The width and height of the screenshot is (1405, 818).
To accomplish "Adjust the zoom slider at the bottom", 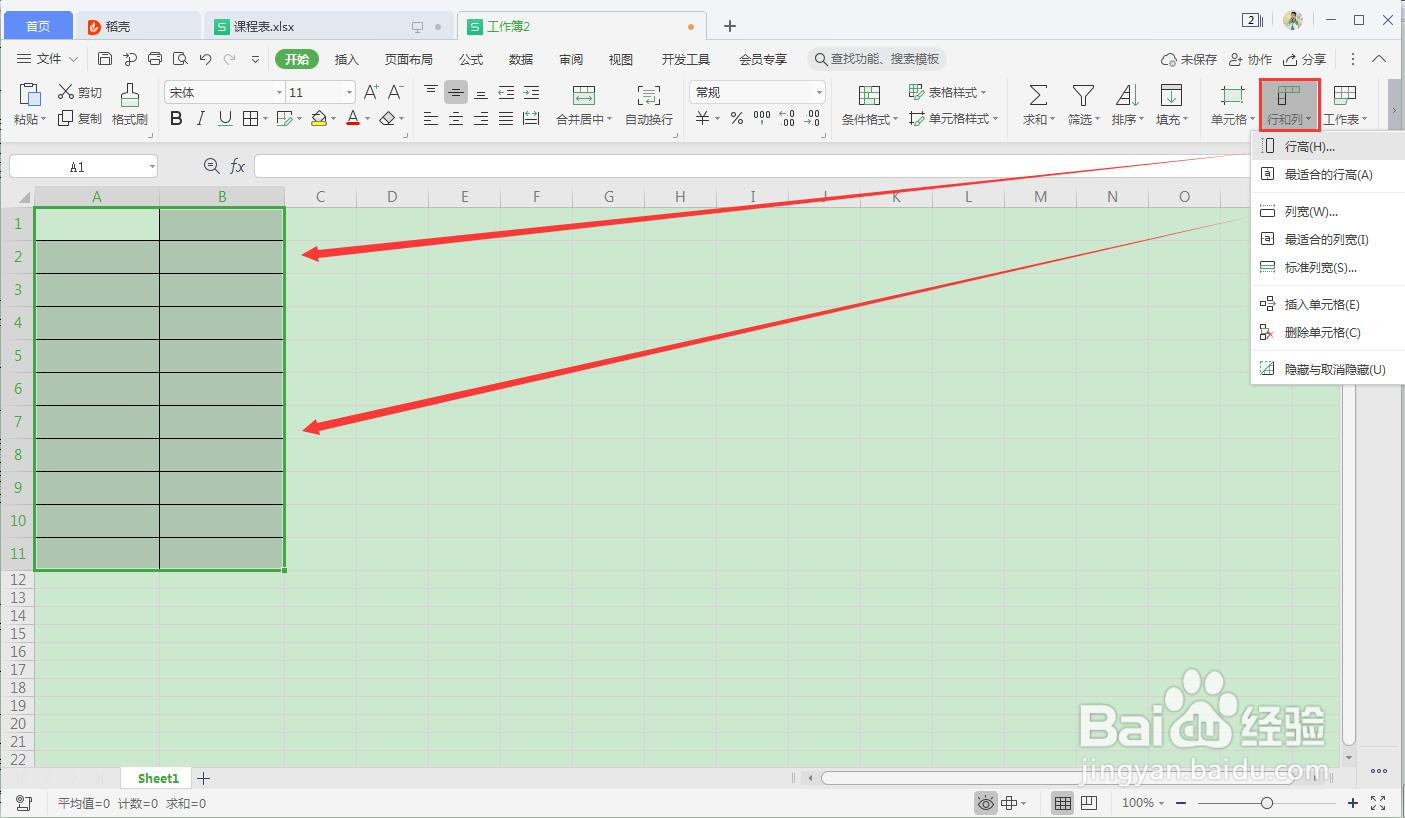I will [1268, 802].
